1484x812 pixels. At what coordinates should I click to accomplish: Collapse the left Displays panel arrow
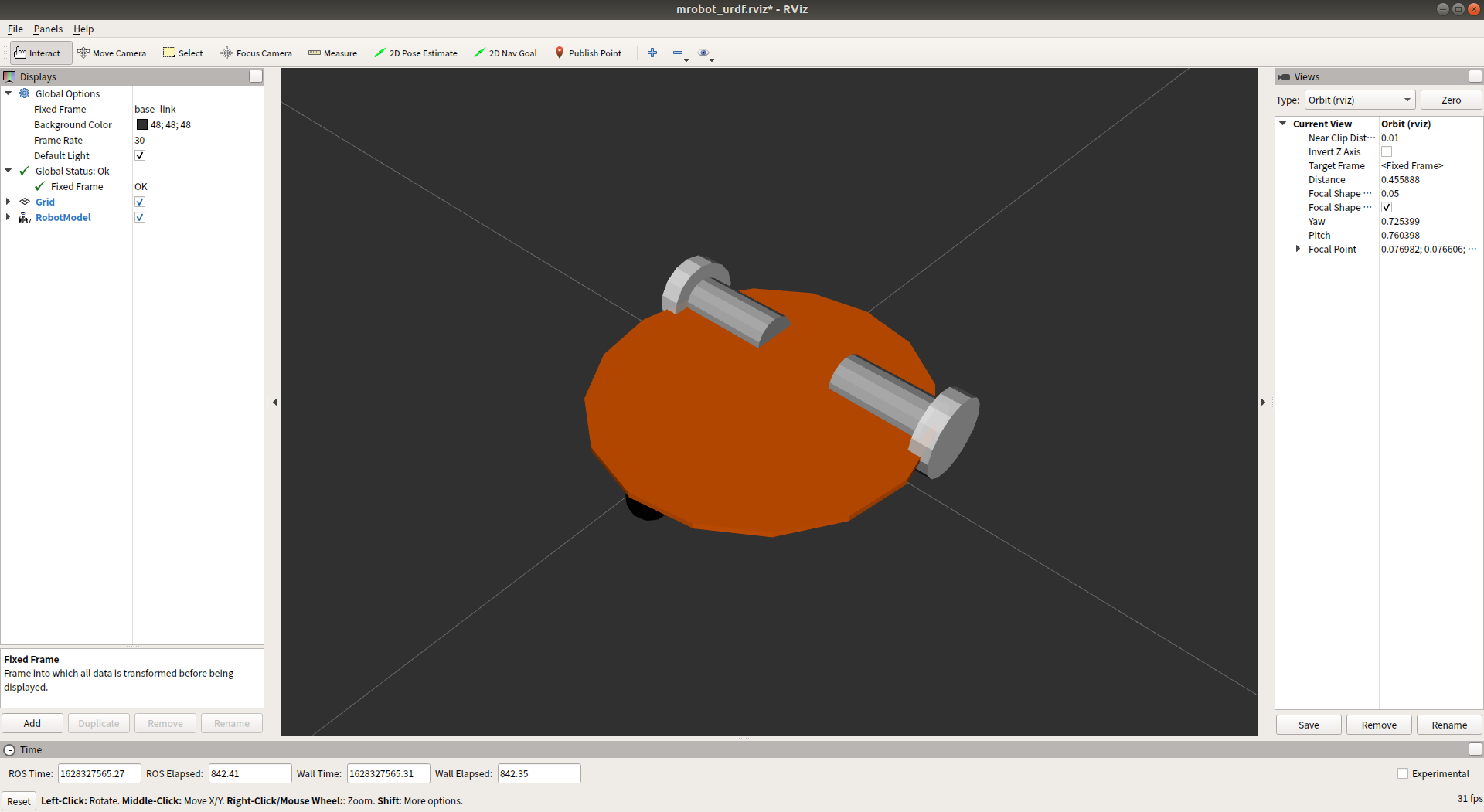pyautogui.click(x=274, y=402)
